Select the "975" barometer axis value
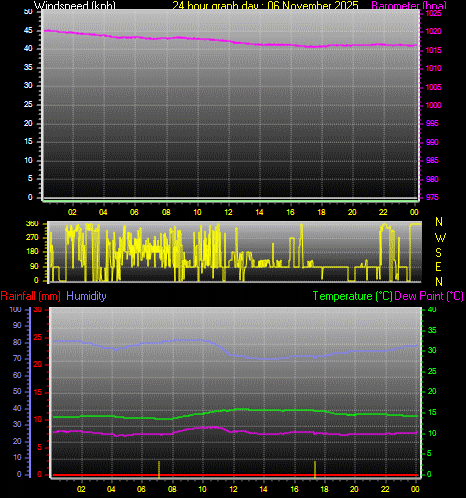The width and height of the screenshot is (466, 498). tap(432, 197)
